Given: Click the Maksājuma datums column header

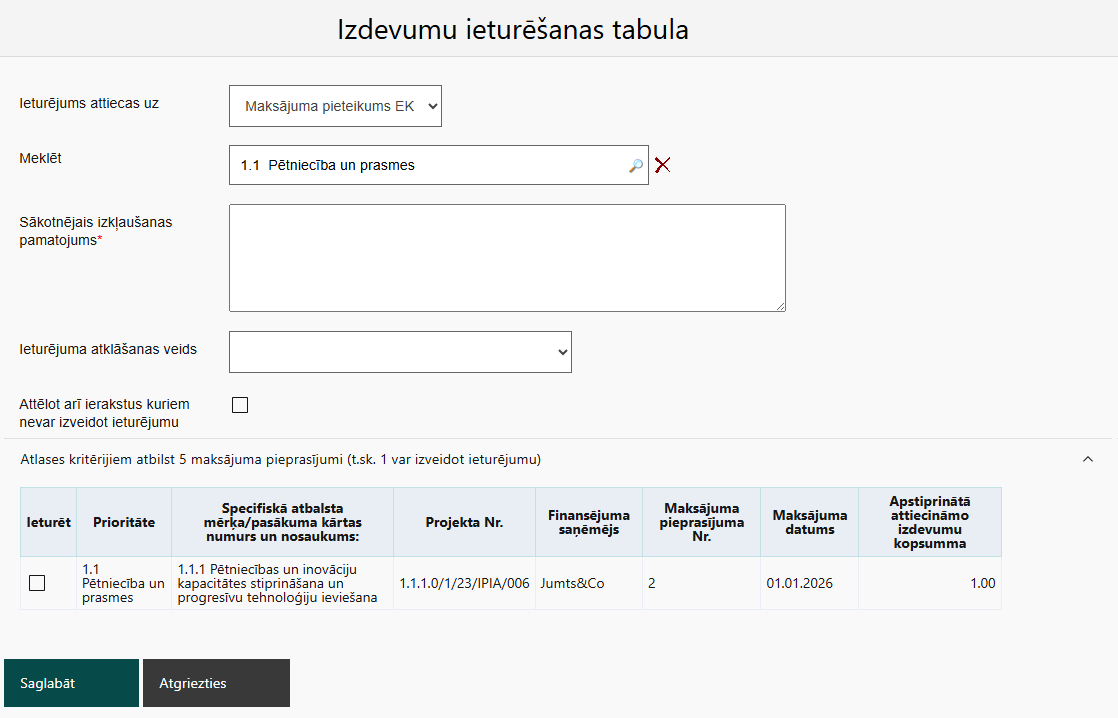Looking at the screenshot, I should (x=809, y=522).
